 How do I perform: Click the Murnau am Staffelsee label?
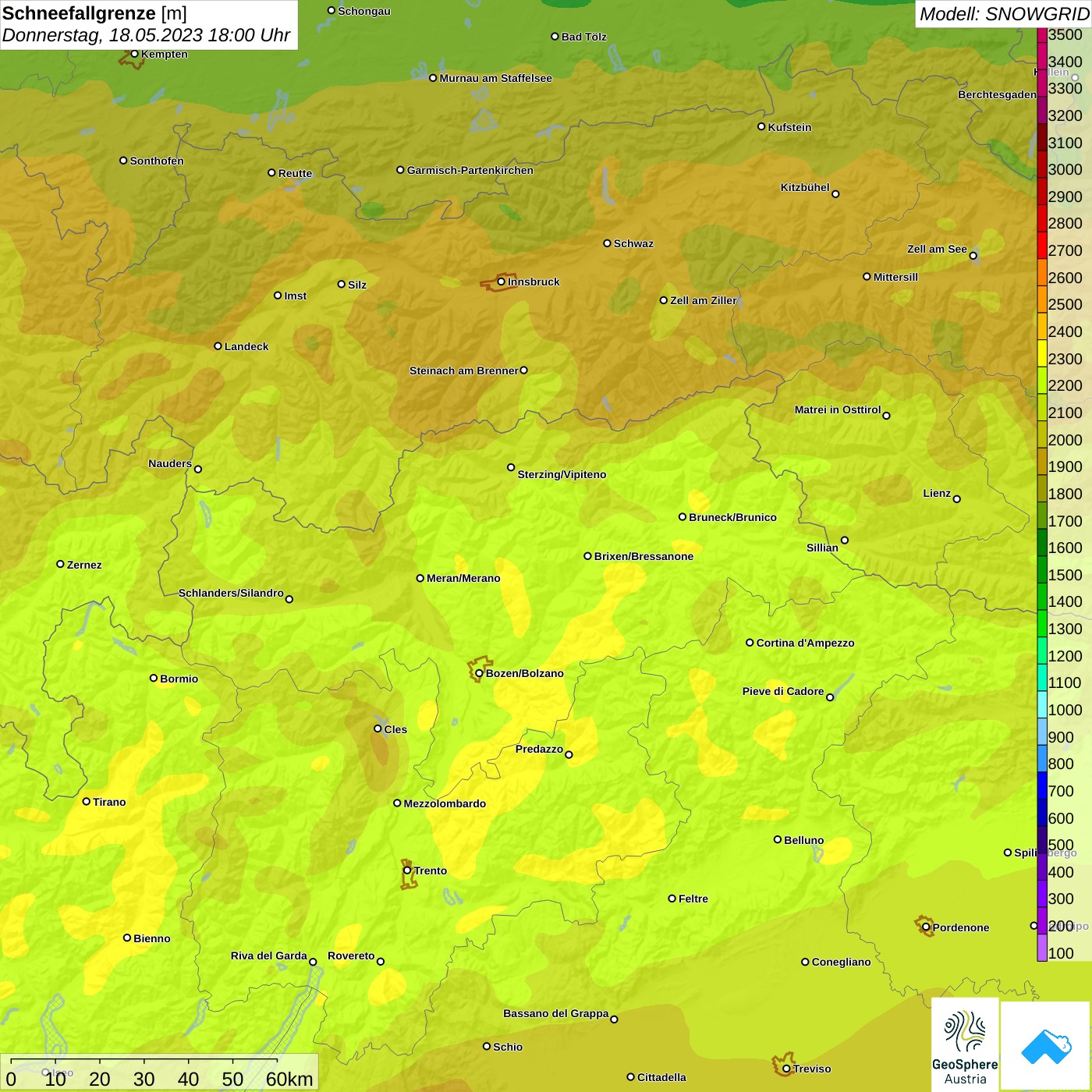click(495, 78)
